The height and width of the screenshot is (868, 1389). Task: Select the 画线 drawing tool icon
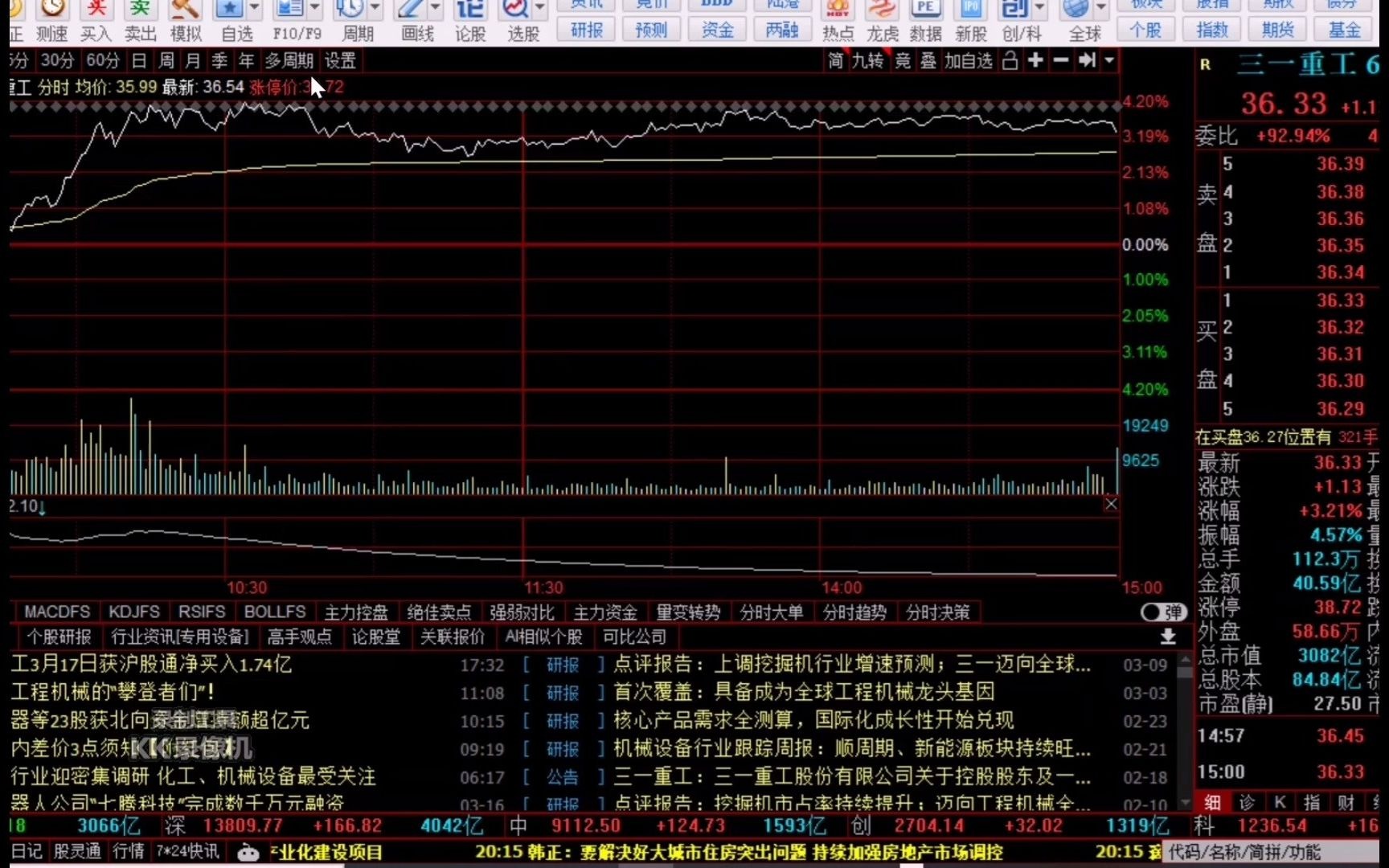411,10
